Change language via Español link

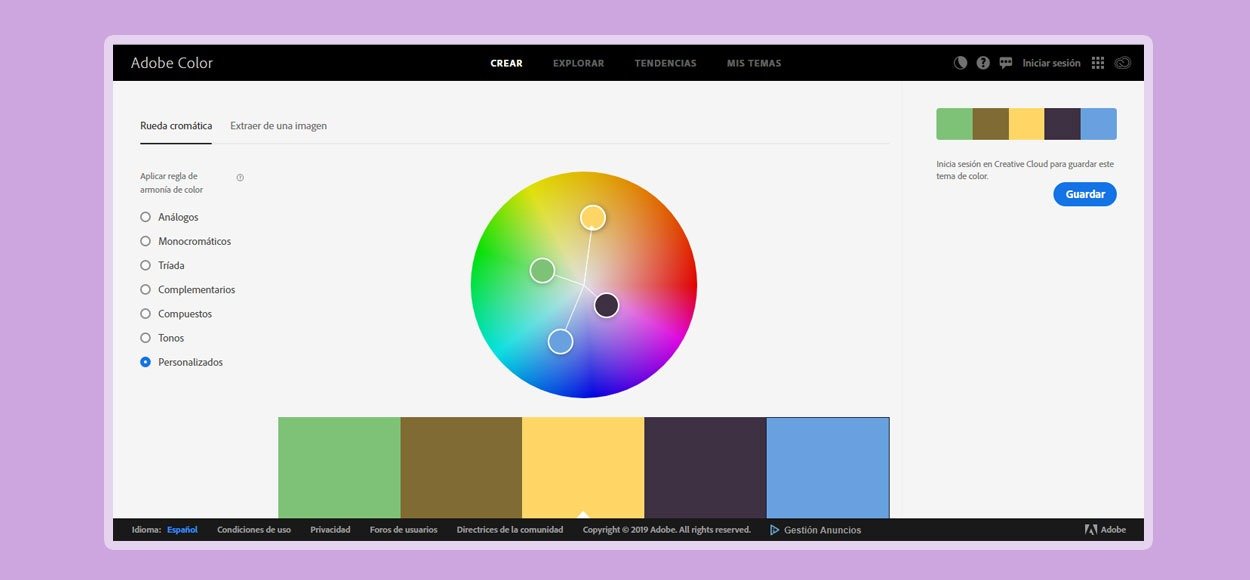pos(182,530)
